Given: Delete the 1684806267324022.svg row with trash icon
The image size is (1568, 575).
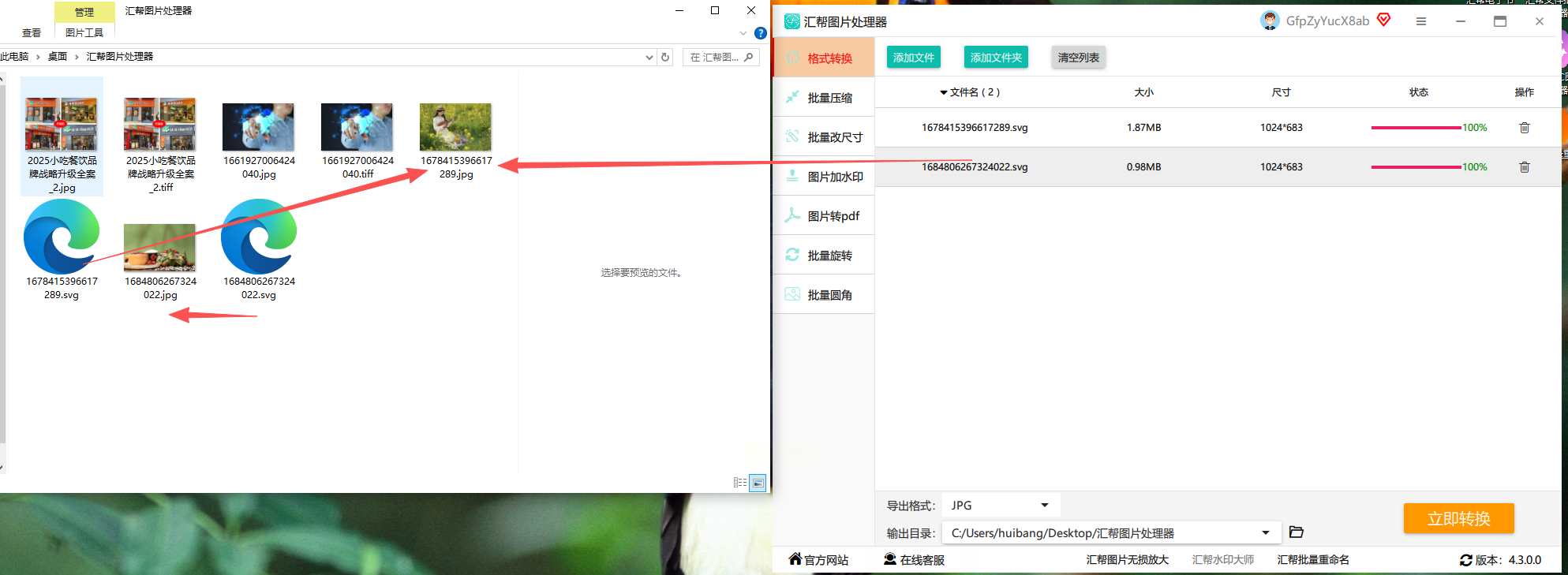Looking at the screenshot, I should click(x=1524, y=167).
